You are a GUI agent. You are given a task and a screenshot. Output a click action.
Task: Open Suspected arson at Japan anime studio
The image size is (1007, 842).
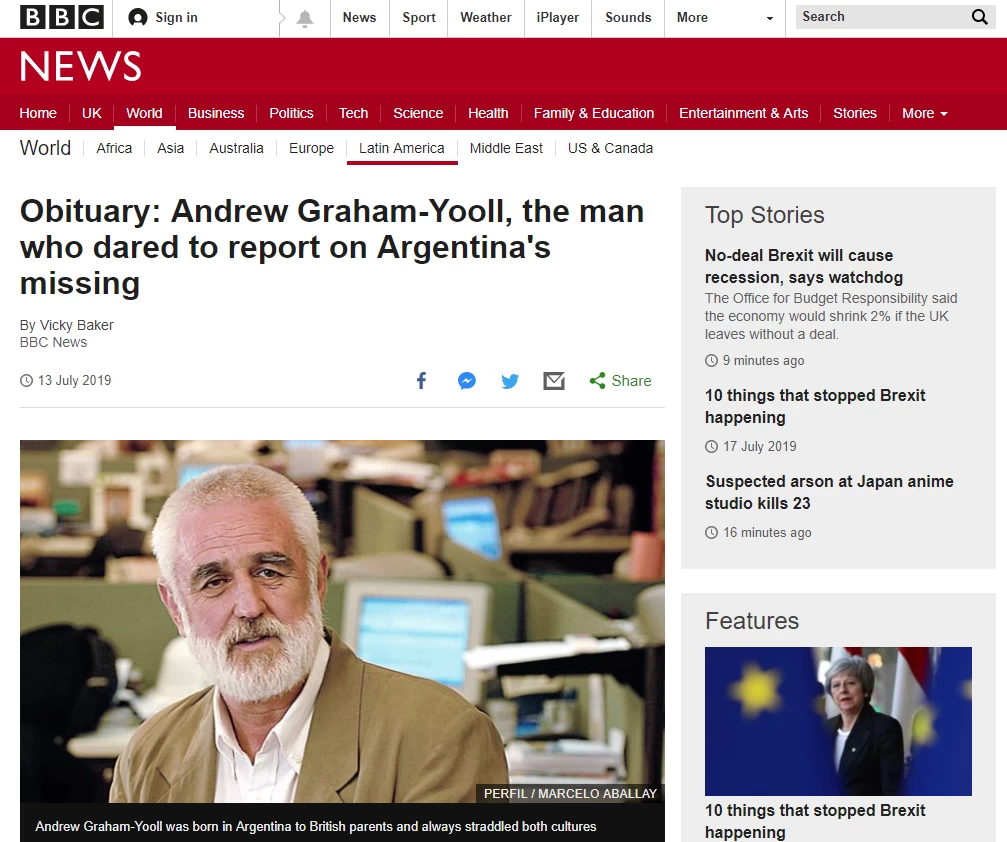click(x=828, y=492)
